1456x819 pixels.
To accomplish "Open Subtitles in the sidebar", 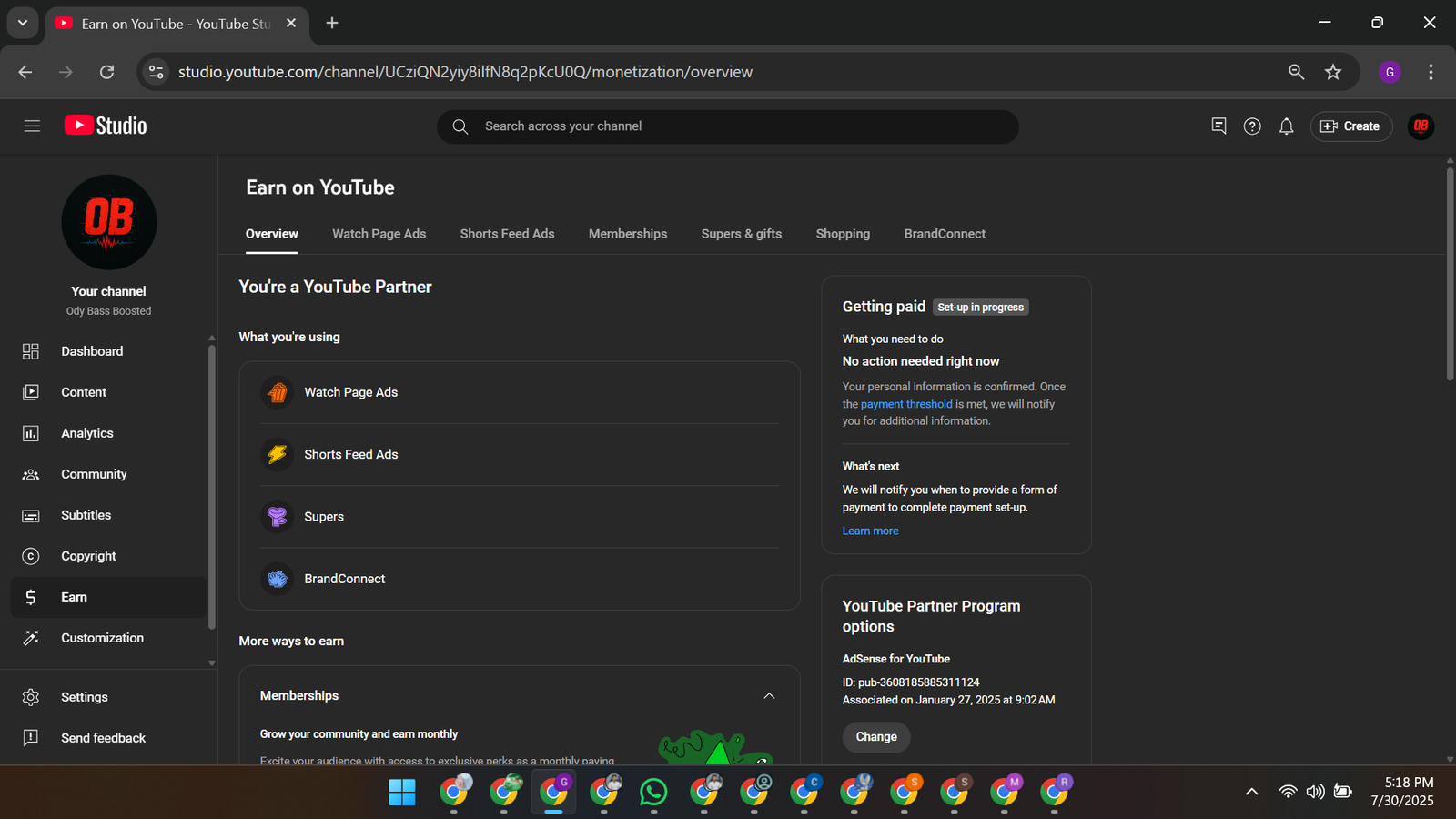I will 109,515.
